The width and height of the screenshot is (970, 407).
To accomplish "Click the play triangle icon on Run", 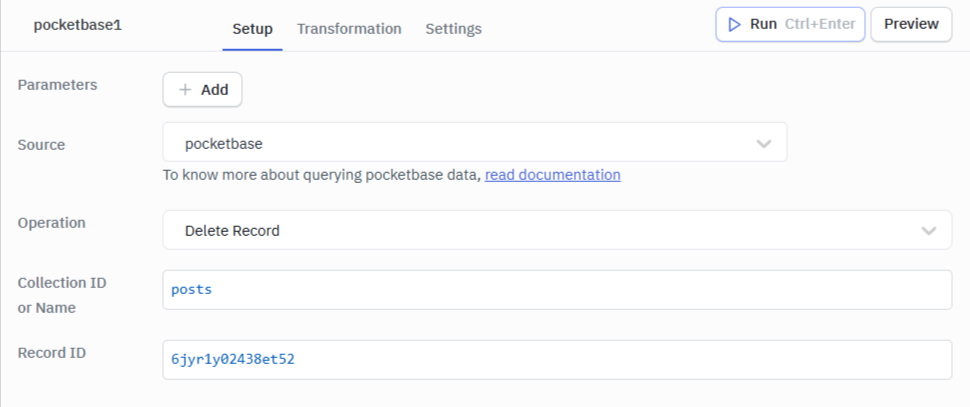I will pos(734,24).
